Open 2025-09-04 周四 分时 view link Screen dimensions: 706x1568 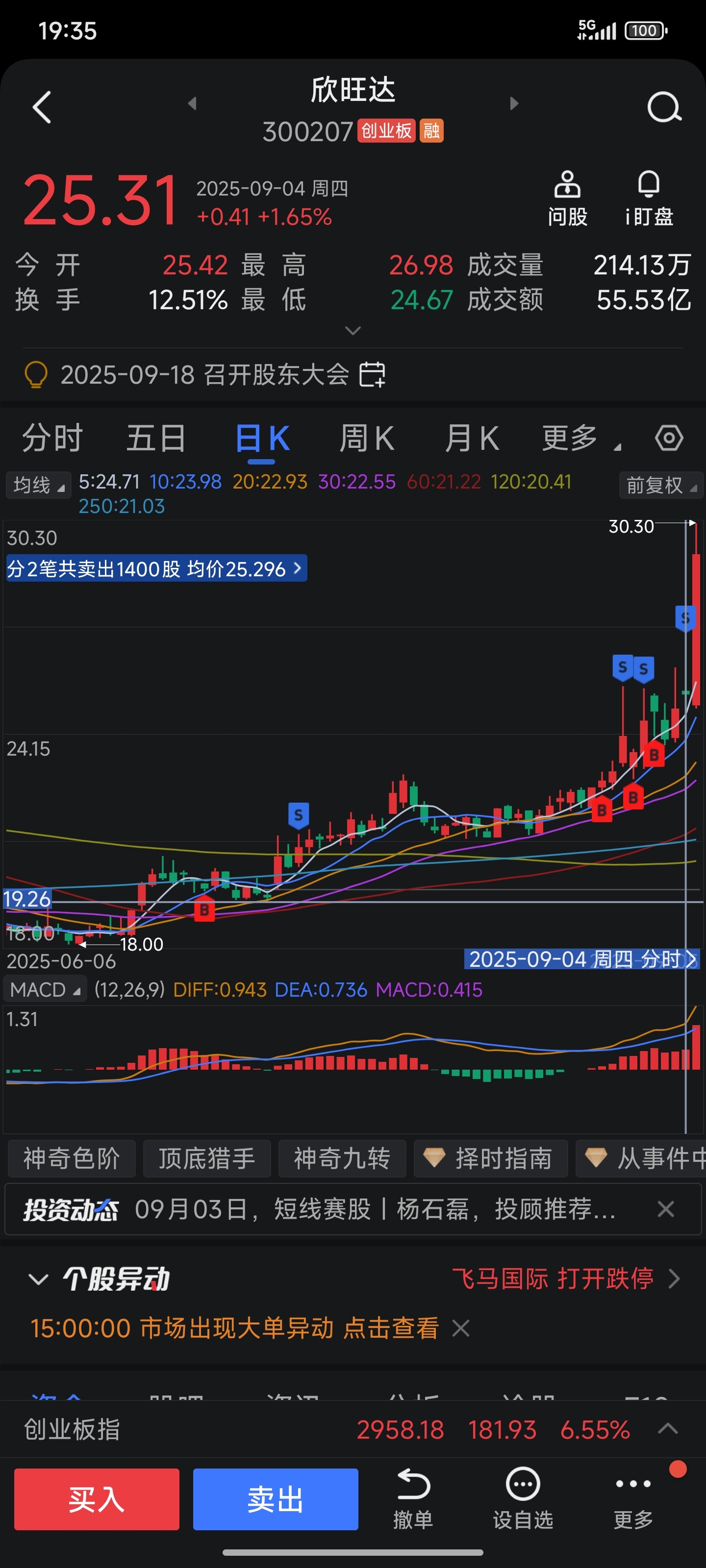point(582,959)
